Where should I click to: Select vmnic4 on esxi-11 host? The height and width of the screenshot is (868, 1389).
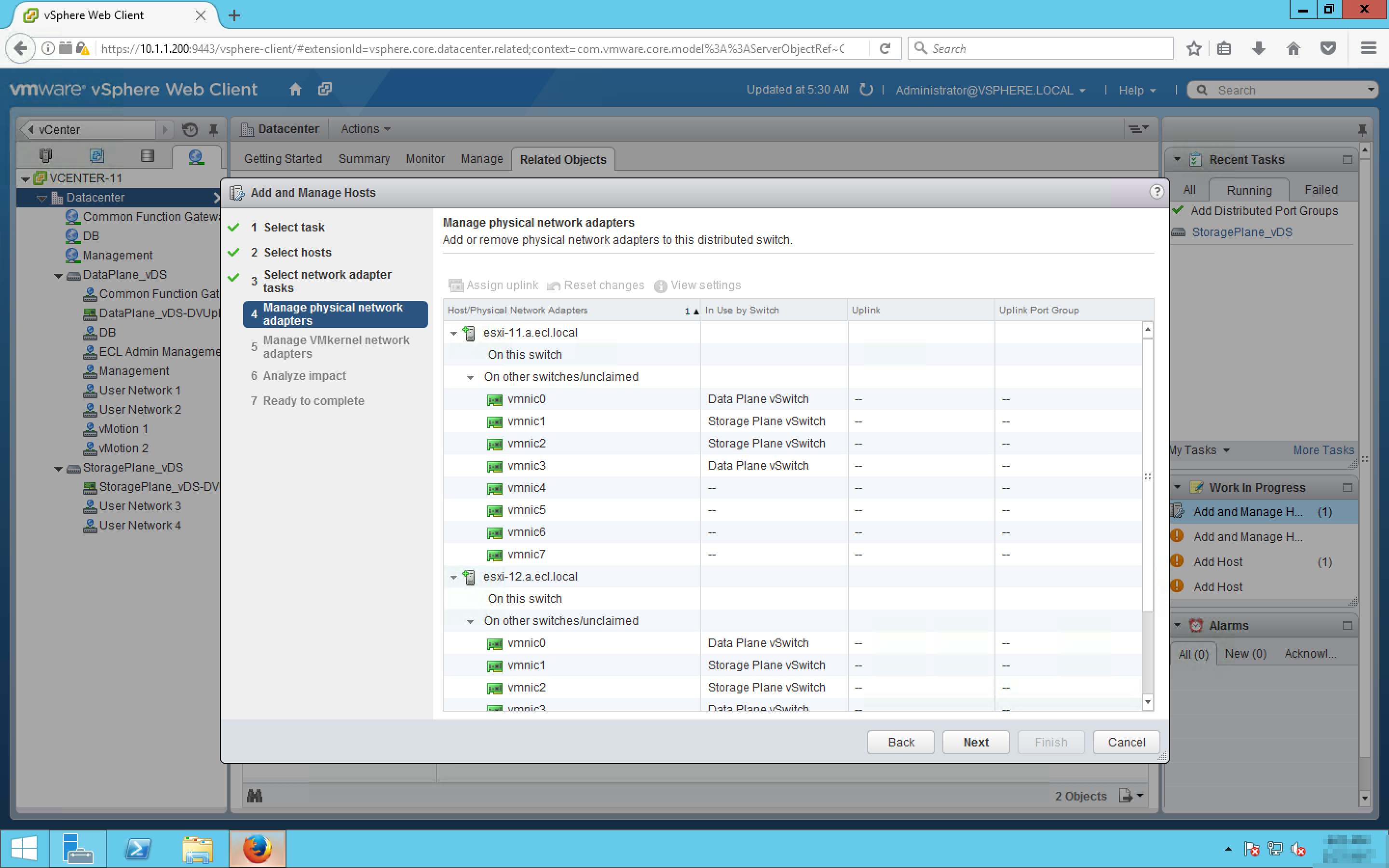tap(526, 488)
